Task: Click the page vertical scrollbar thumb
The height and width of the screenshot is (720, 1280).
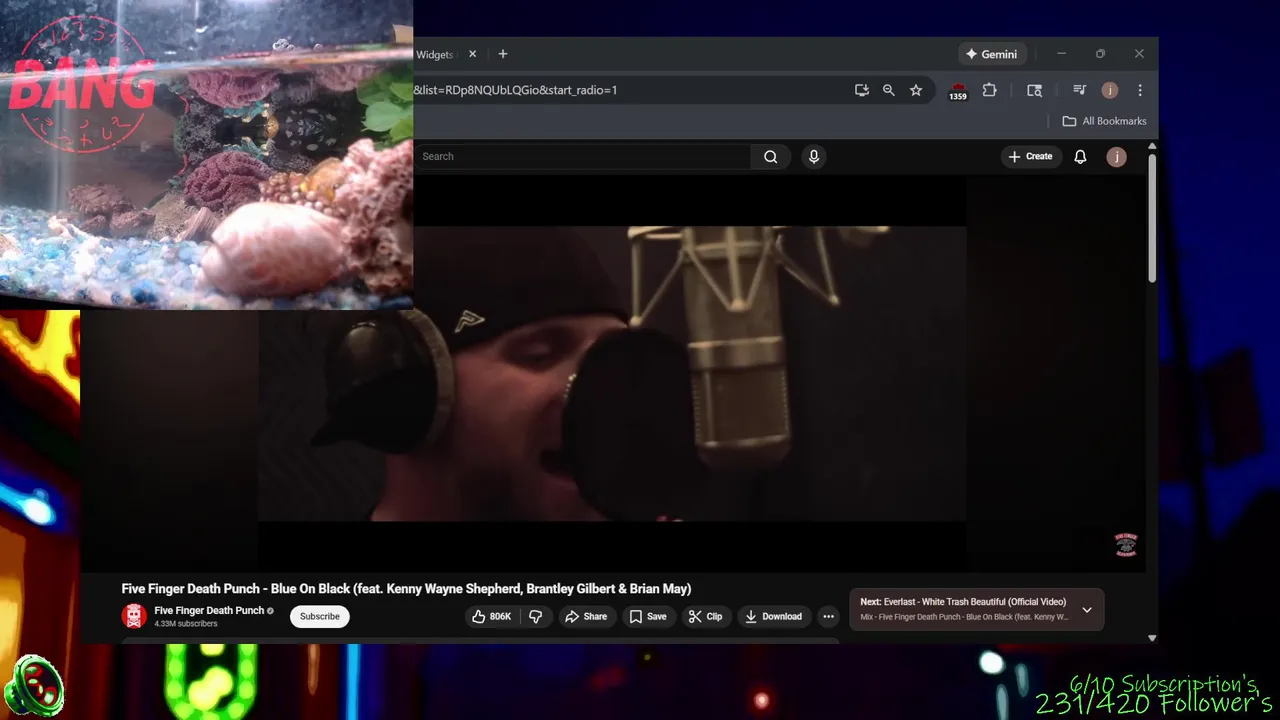Action: (x=1152, y=217)
